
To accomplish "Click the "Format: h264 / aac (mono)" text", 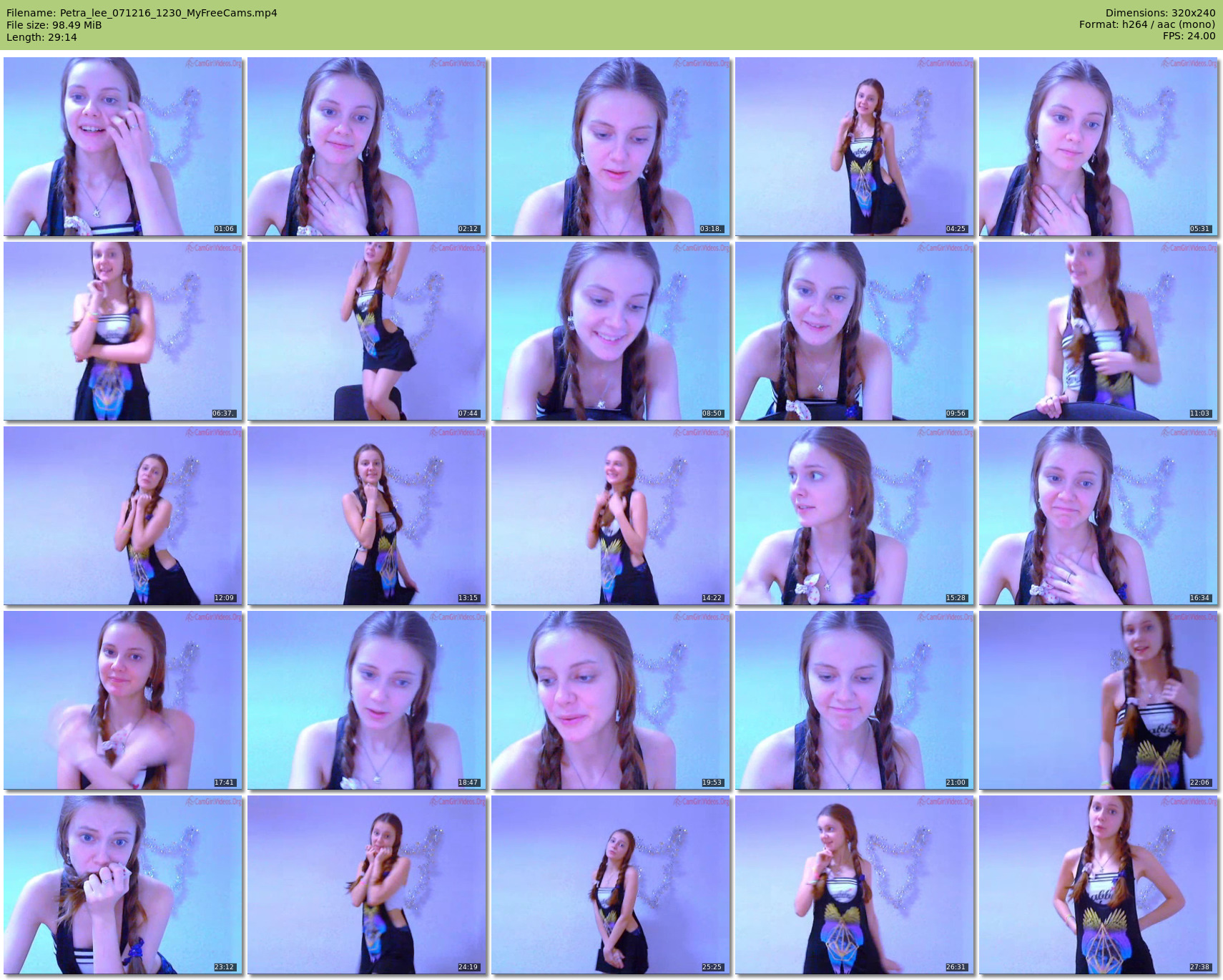I will [1147, 24].
